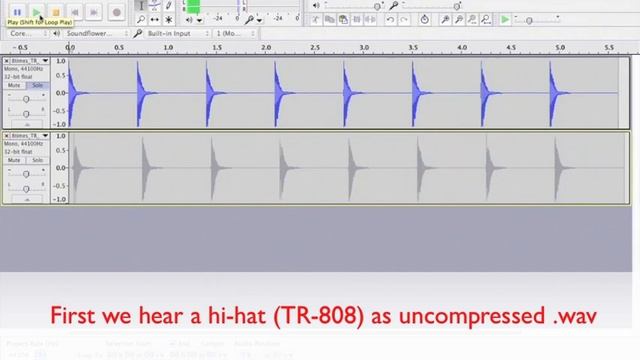Mute the second track

14,160
